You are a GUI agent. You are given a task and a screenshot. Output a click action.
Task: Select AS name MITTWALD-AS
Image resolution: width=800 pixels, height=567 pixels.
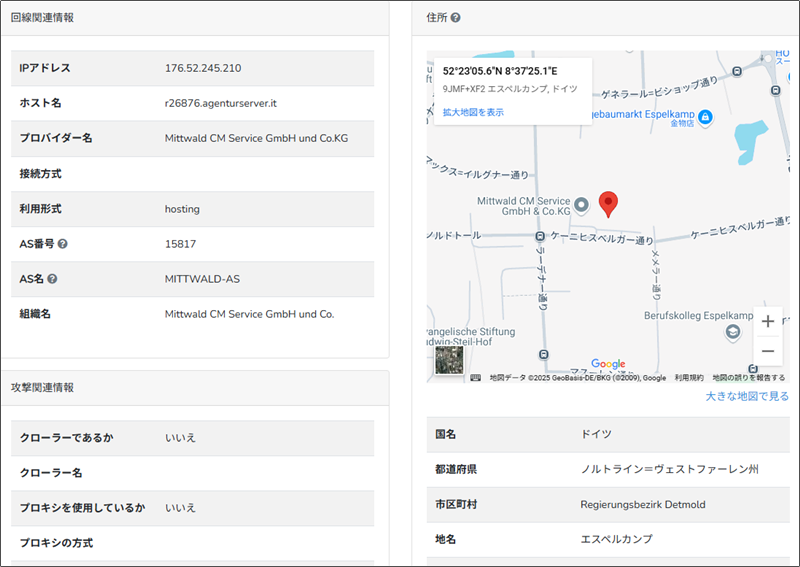[x=202, y=279]
